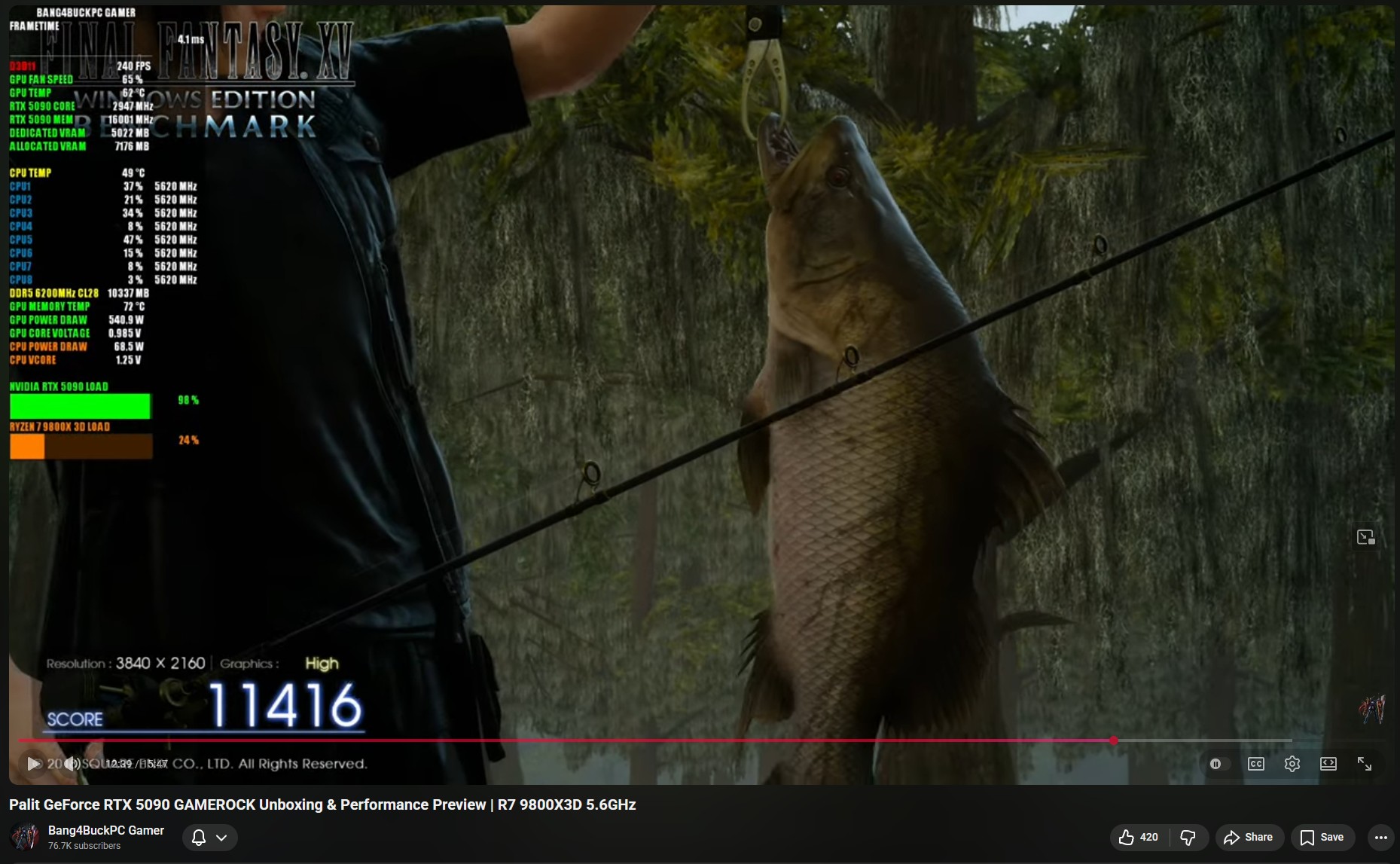Save the video to a playlist
The height and width of the screenshot is (864, 1400).
pyautogui.click(x=1322, y=838)
